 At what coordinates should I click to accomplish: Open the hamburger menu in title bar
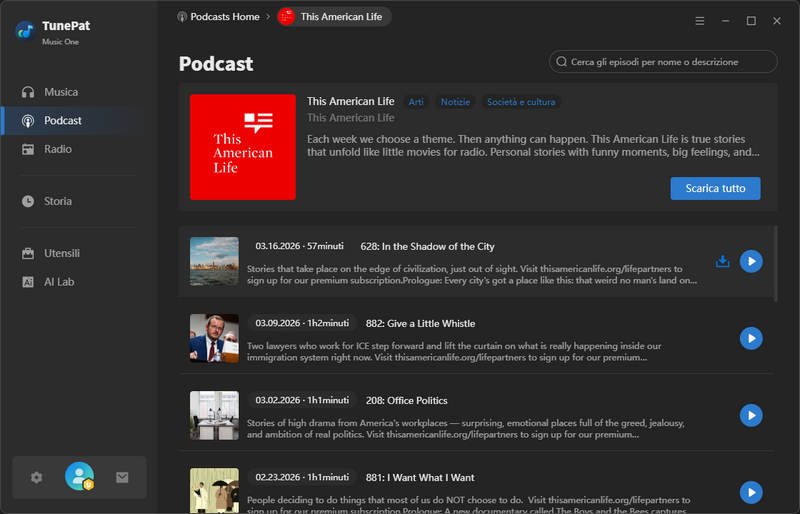(x=700, y=20)
